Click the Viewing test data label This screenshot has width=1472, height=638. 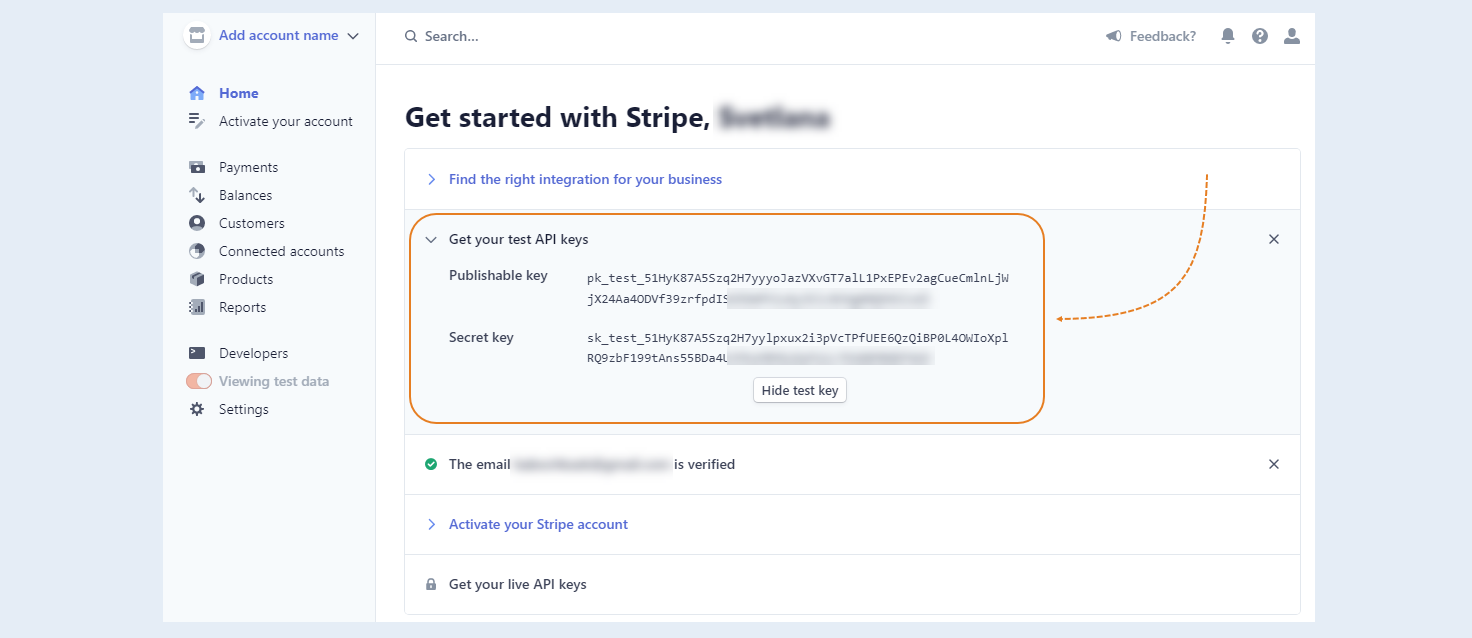pos(274,381)
